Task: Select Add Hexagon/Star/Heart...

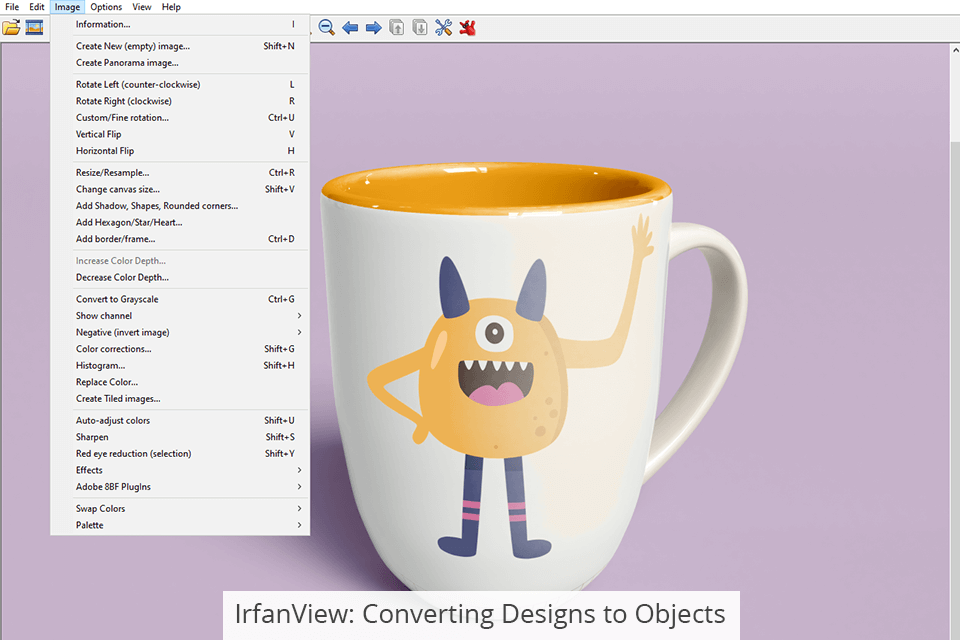Action: coord(180,222)
